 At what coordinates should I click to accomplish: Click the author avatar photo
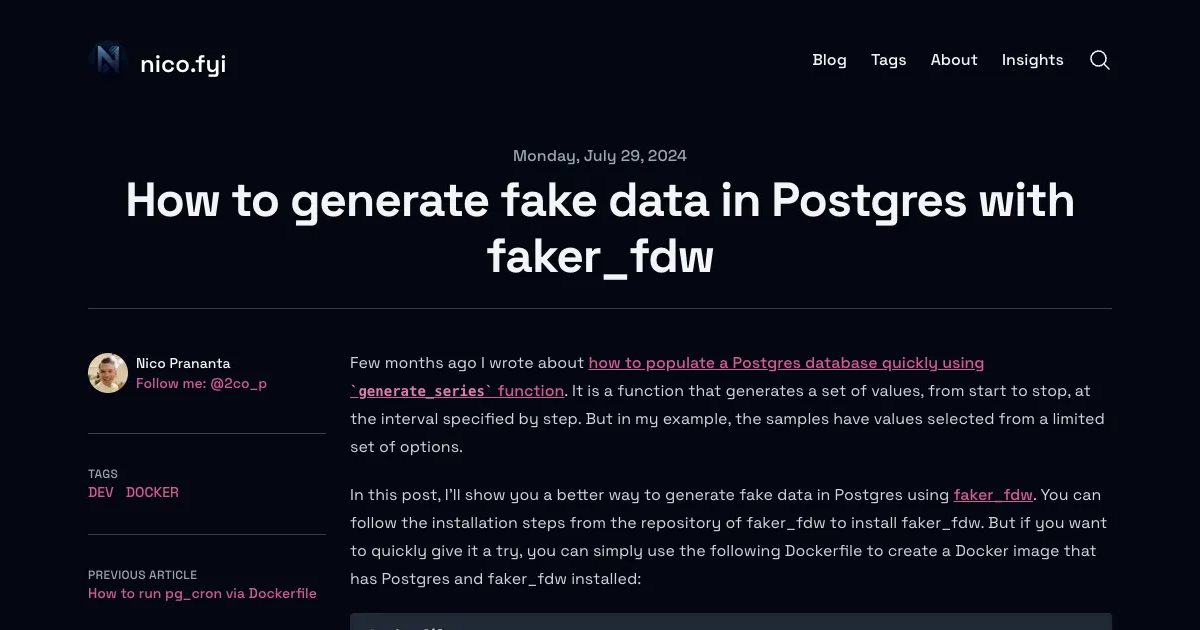(x=107, y=373)
